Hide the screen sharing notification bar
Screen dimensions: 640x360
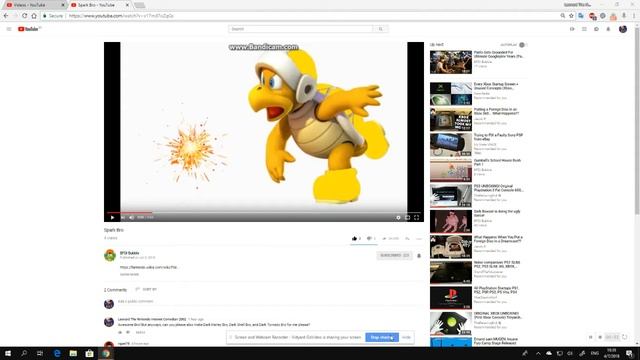tap(406, 337)
